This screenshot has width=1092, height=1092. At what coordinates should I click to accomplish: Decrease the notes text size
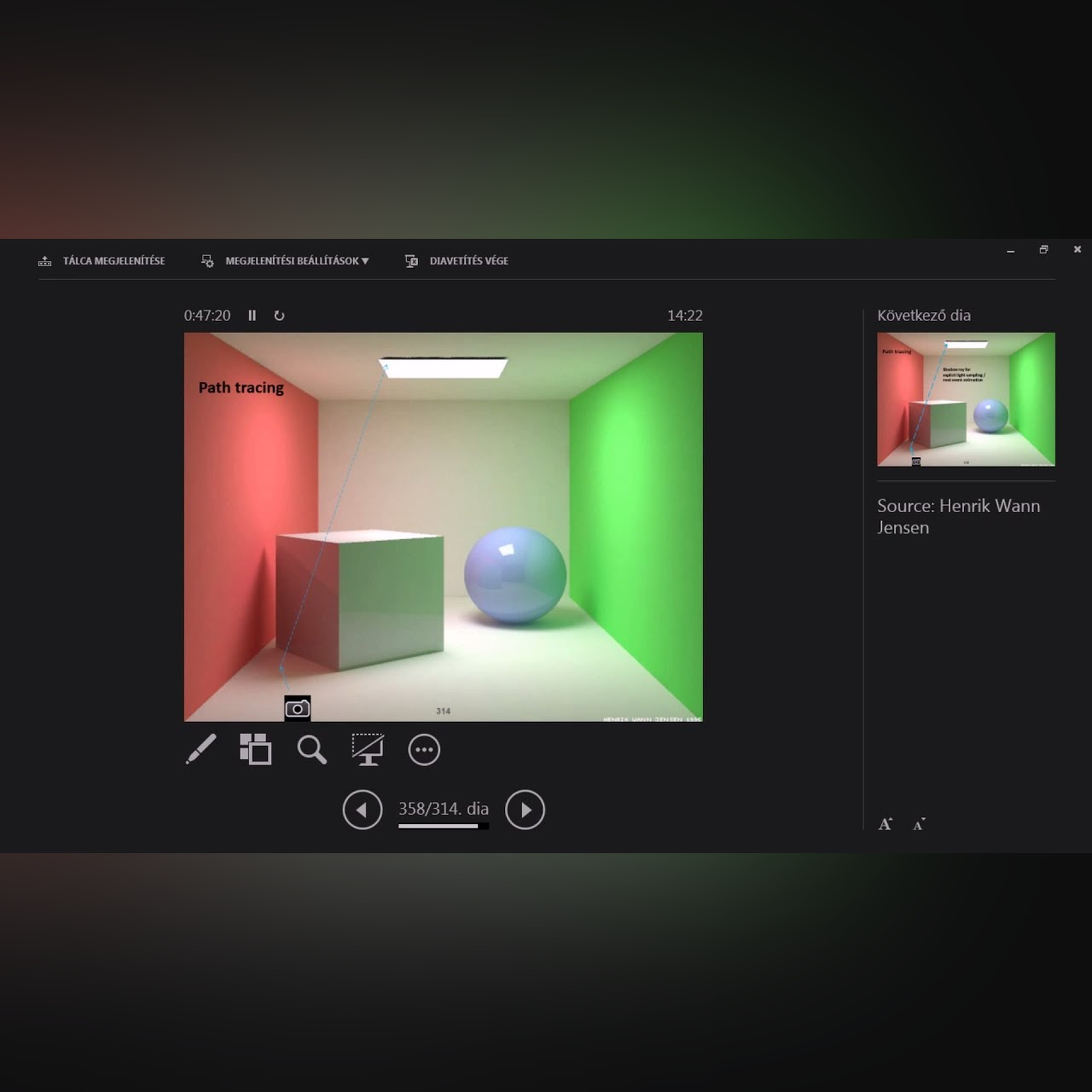click(919, 825)
